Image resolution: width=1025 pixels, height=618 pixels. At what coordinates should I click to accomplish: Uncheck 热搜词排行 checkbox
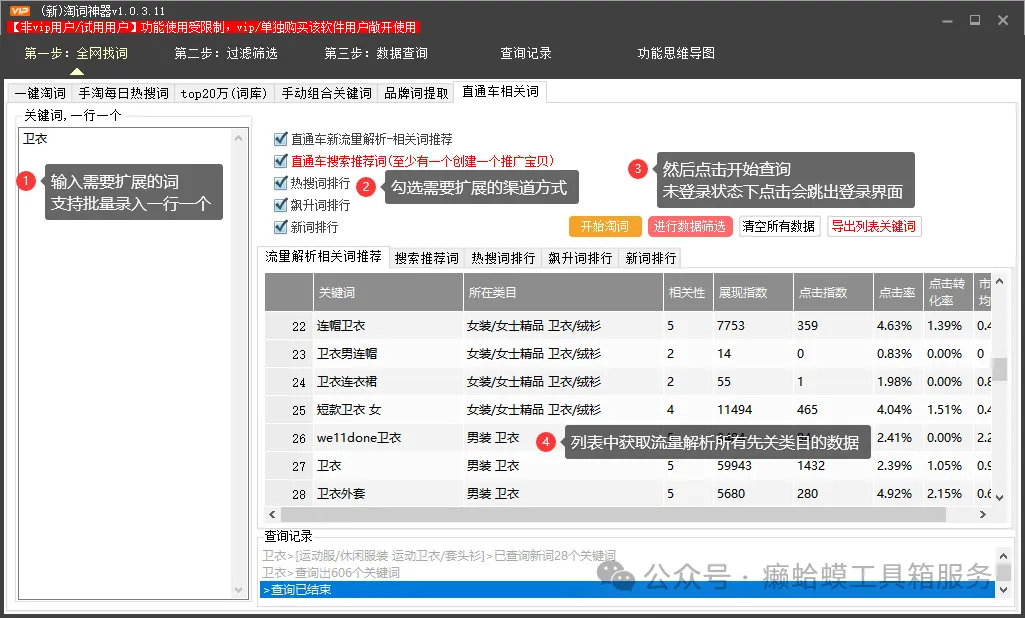click(x=281, y=183)
